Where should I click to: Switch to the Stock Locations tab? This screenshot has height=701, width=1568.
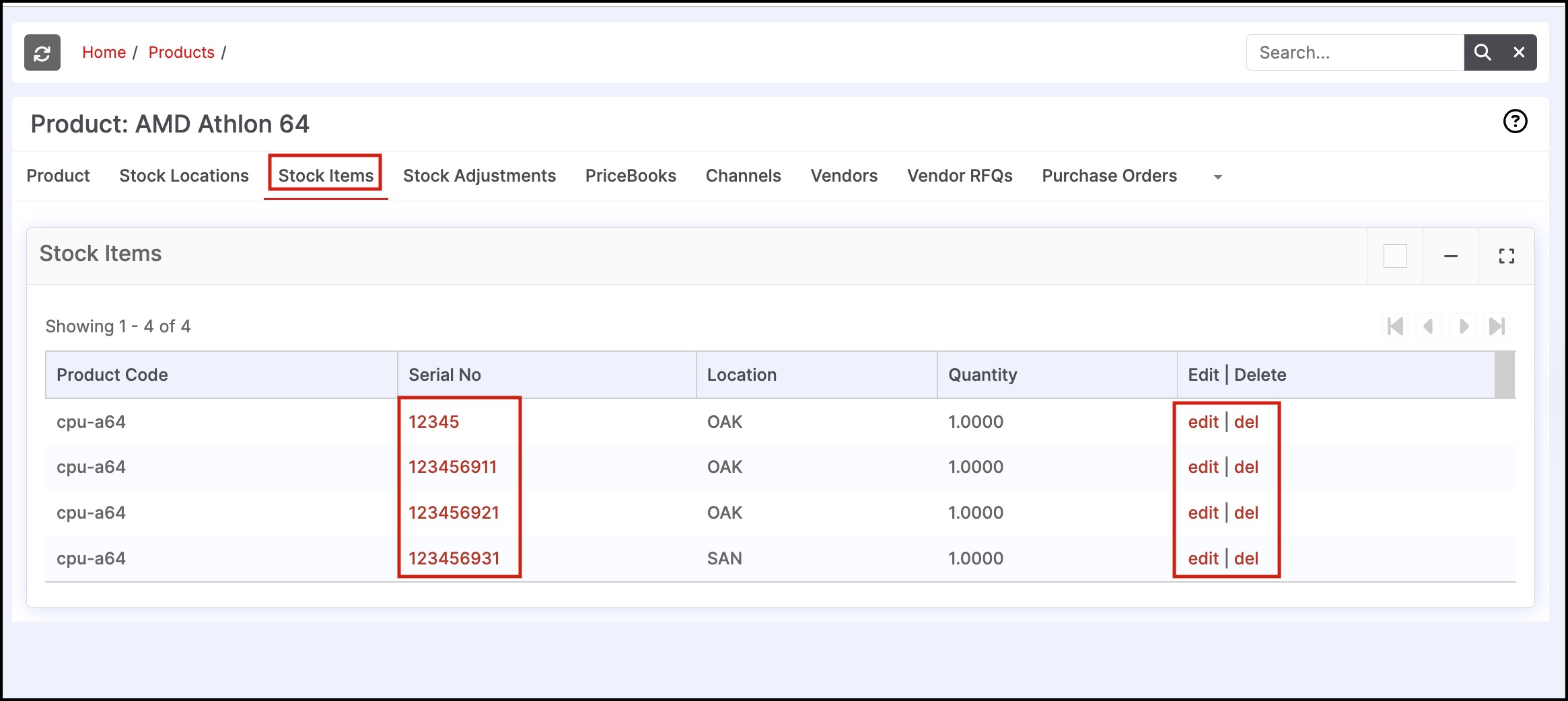click(x=184, y=176)
